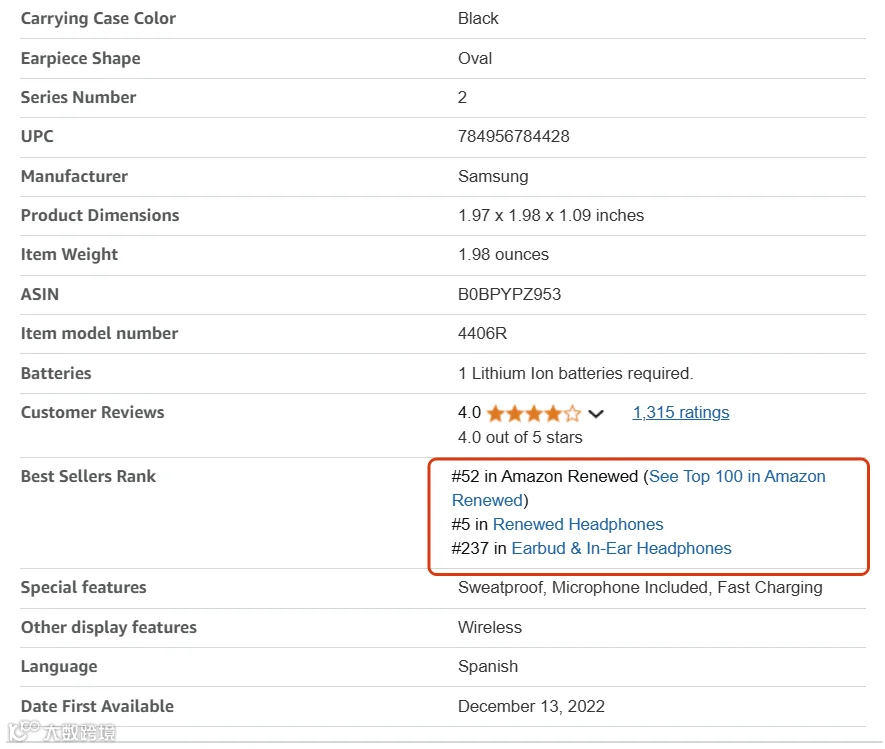This screenshot has height=749, width=885.
Task: Click the #52 in Amazon Renewed rank text
Action: pyautogui.click(x=545, y=476)
